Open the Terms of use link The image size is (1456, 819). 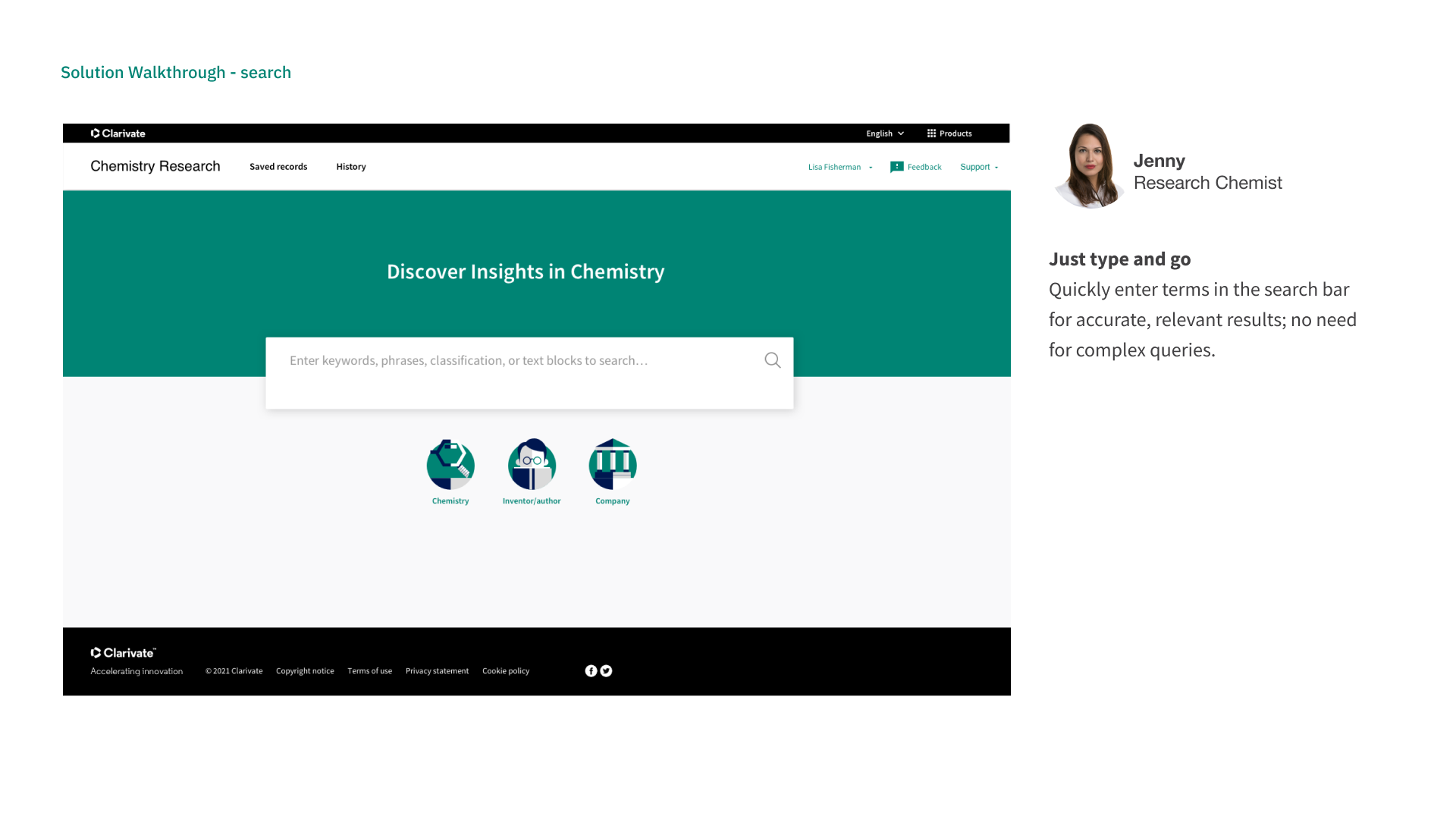point(369,671)
